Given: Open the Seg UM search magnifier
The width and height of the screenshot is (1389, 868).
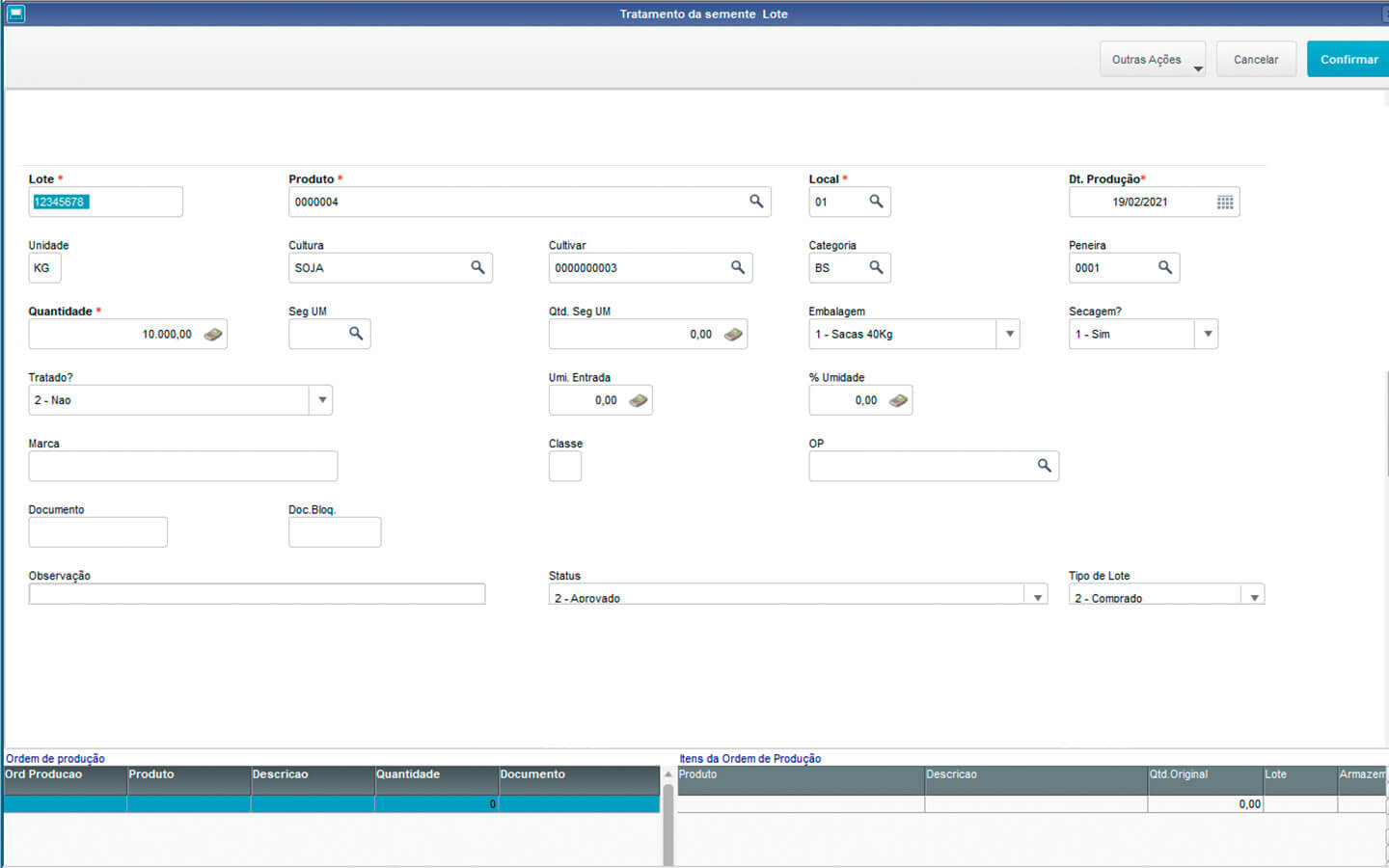Looking at the screenshot, I should [x=356, y=334].
